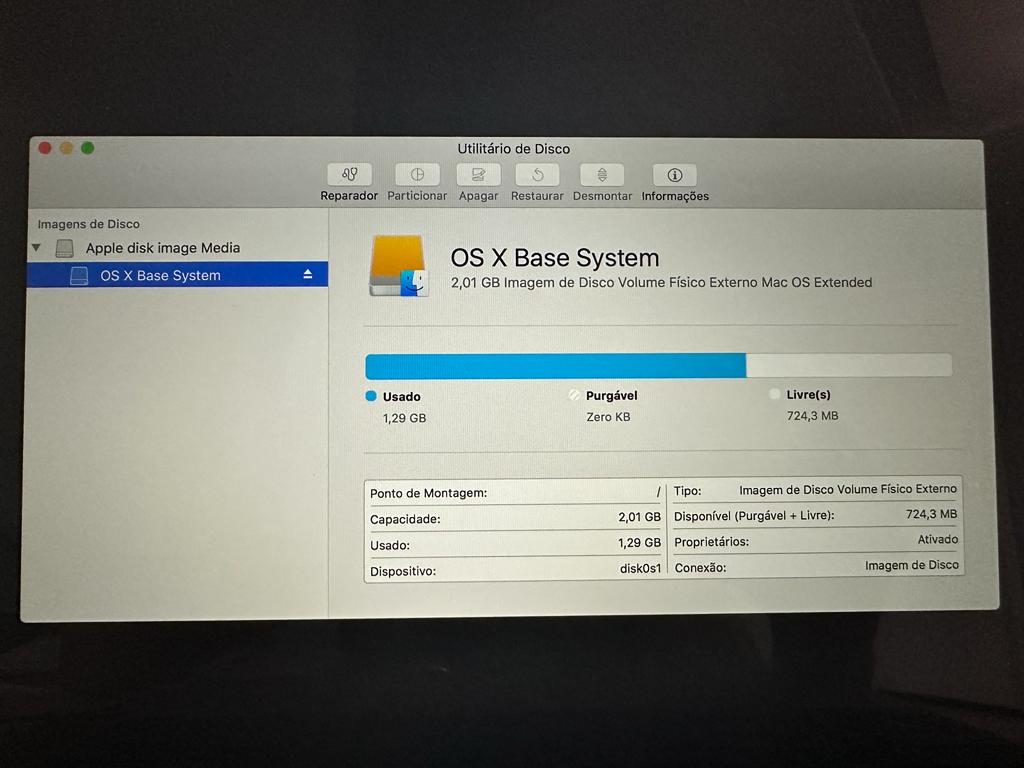The width and height of the screenshot is (1024, 768).
Task: Open the Informações info icon
Action: click(675, 175)
